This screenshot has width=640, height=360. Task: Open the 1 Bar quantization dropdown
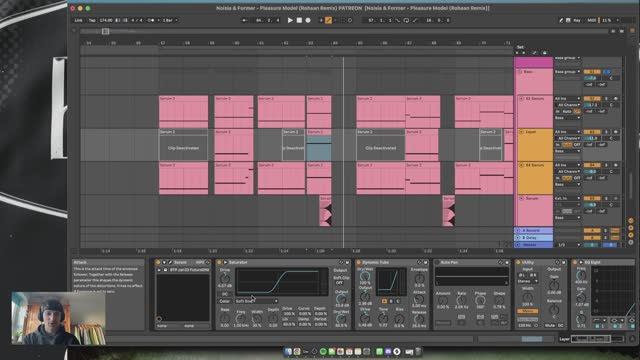pyautogui.click(x=169, y=20)
